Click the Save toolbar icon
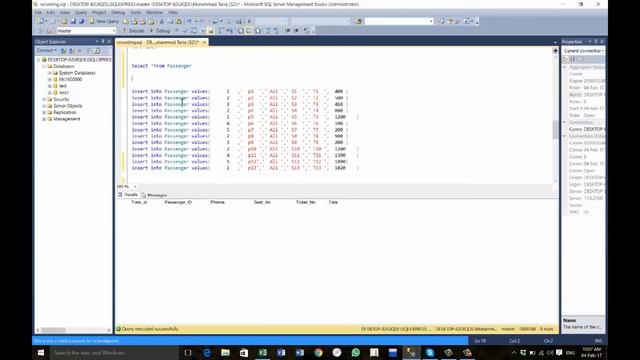 (x=73, y=21)
